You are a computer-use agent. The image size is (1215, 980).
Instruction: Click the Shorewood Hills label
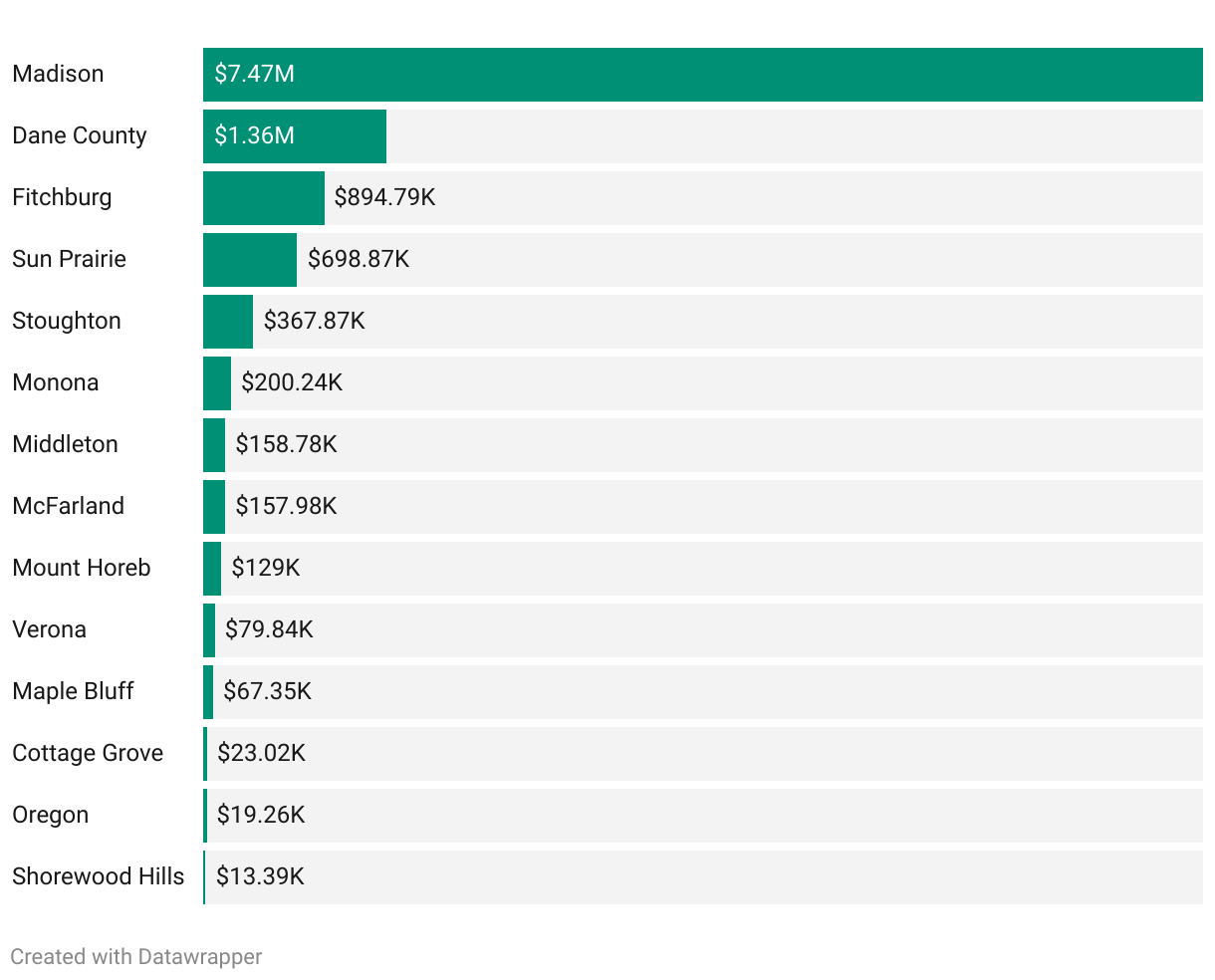(99, 876)
